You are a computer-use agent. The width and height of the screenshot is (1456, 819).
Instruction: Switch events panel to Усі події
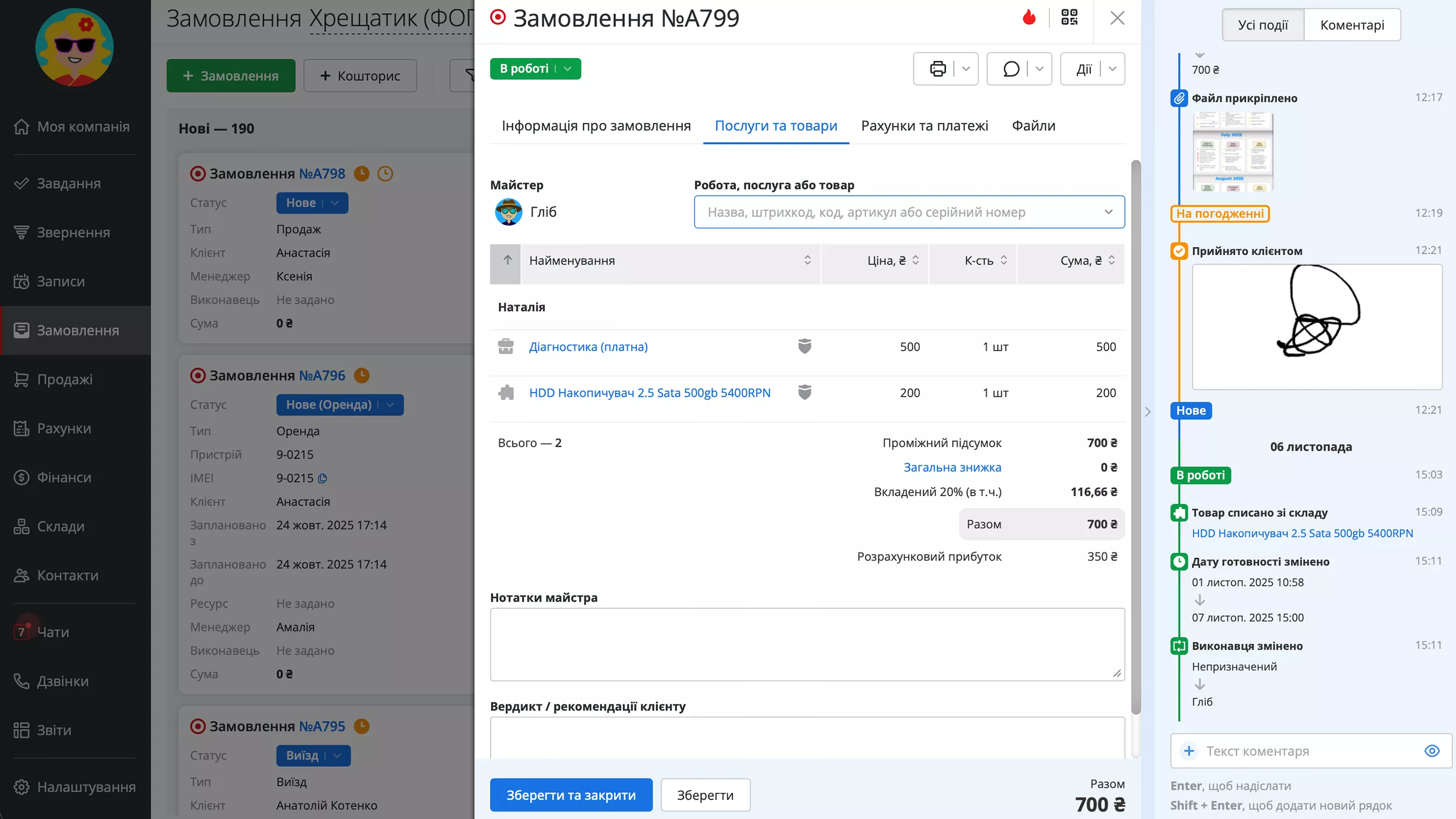1263,25
